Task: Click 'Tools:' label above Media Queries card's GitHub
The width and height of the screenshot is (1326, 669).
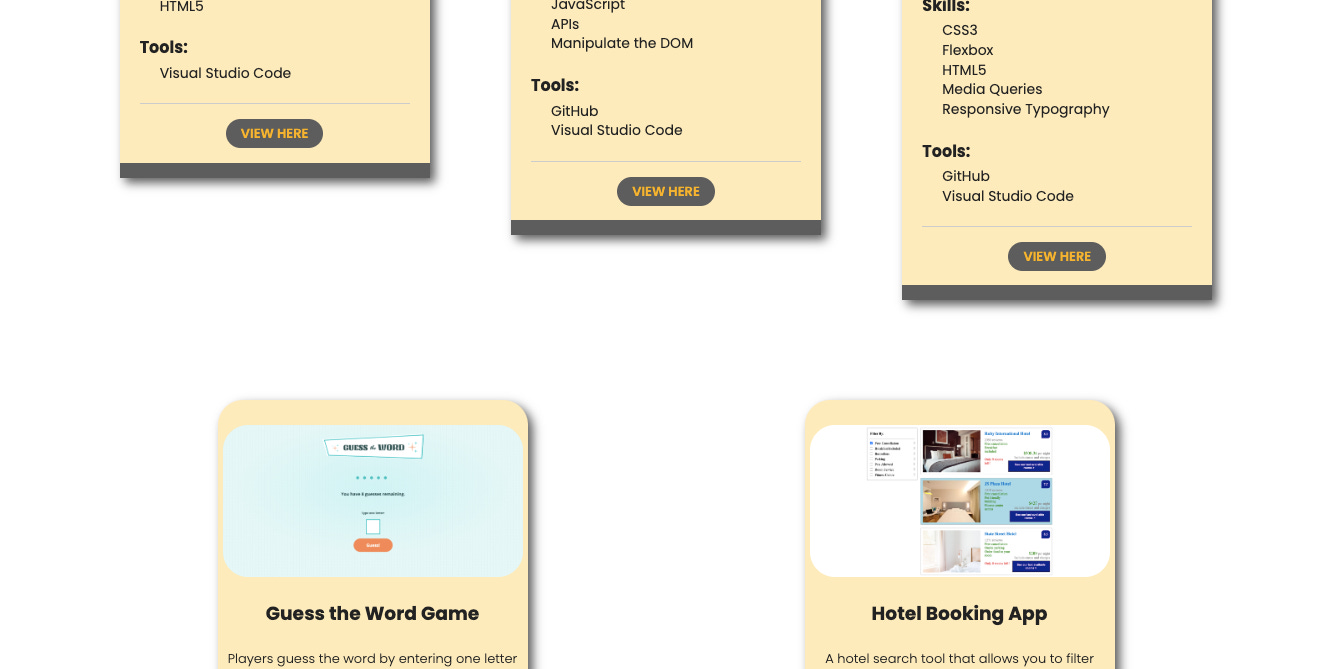Action: tap(946, 151)
